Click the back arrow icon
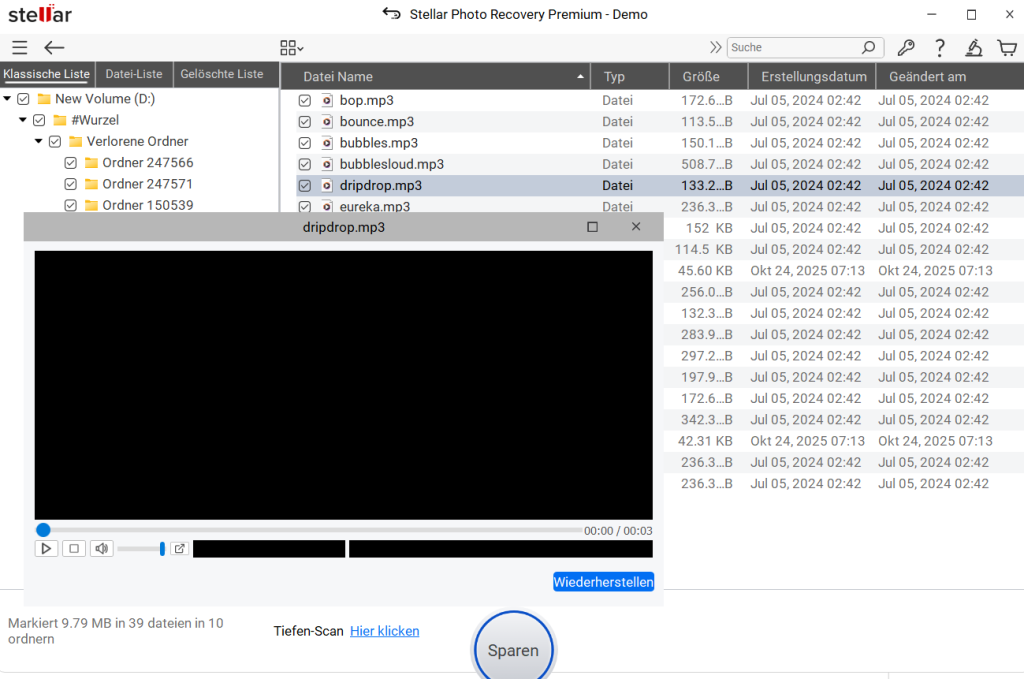 tap(54, 48)
